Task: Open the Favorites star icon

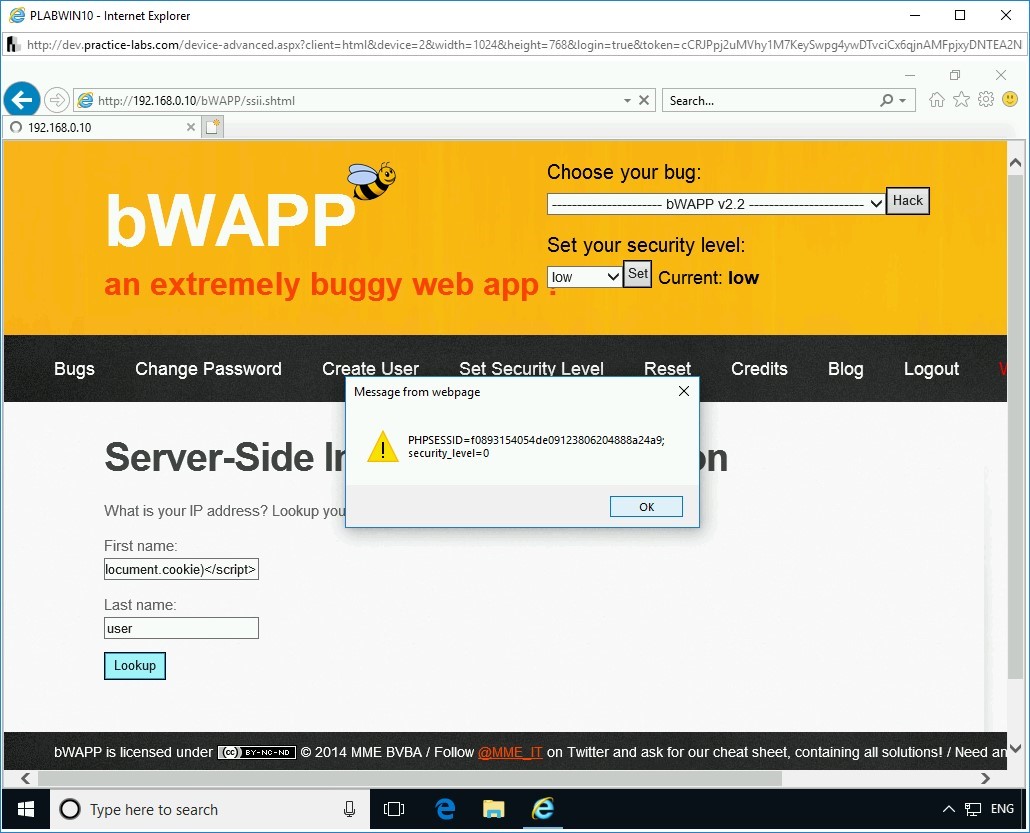Action: pos(961,99)
